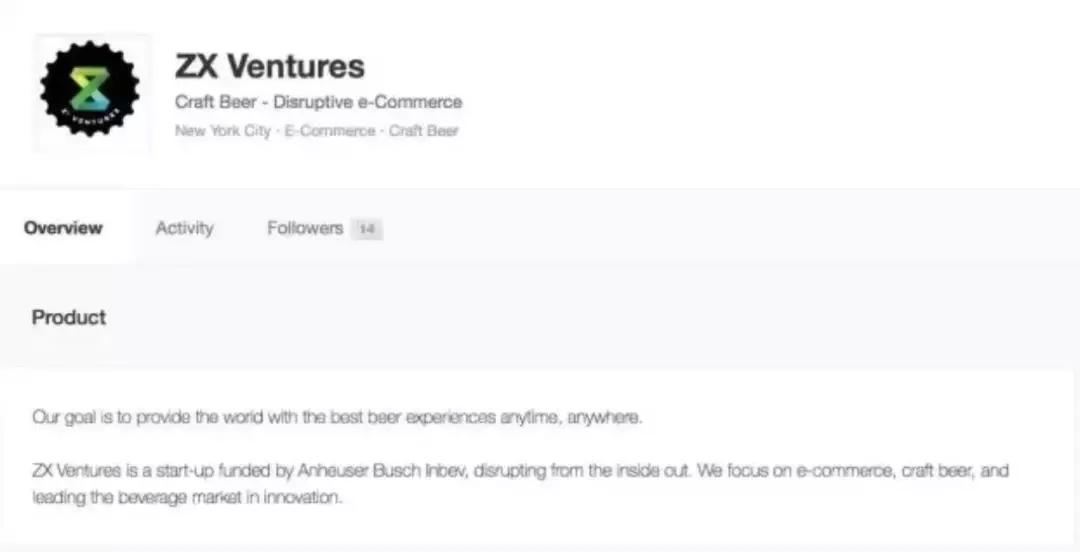Switch to the Overview tab
The image size is (1080, 552).
63,228
